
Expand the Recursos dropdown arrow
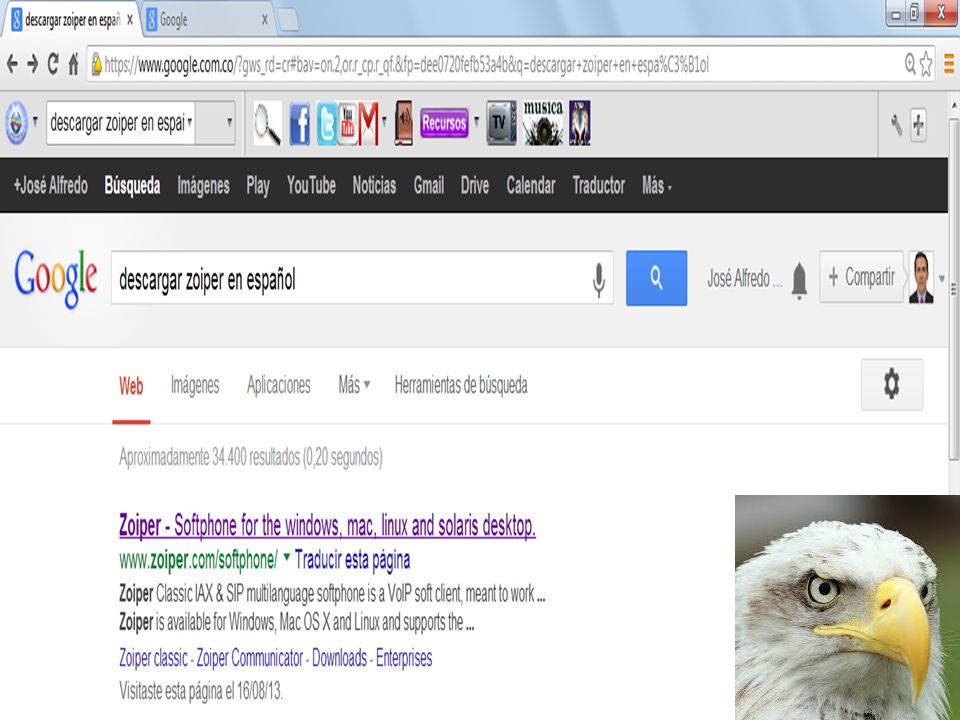click(x=476, y=120)
